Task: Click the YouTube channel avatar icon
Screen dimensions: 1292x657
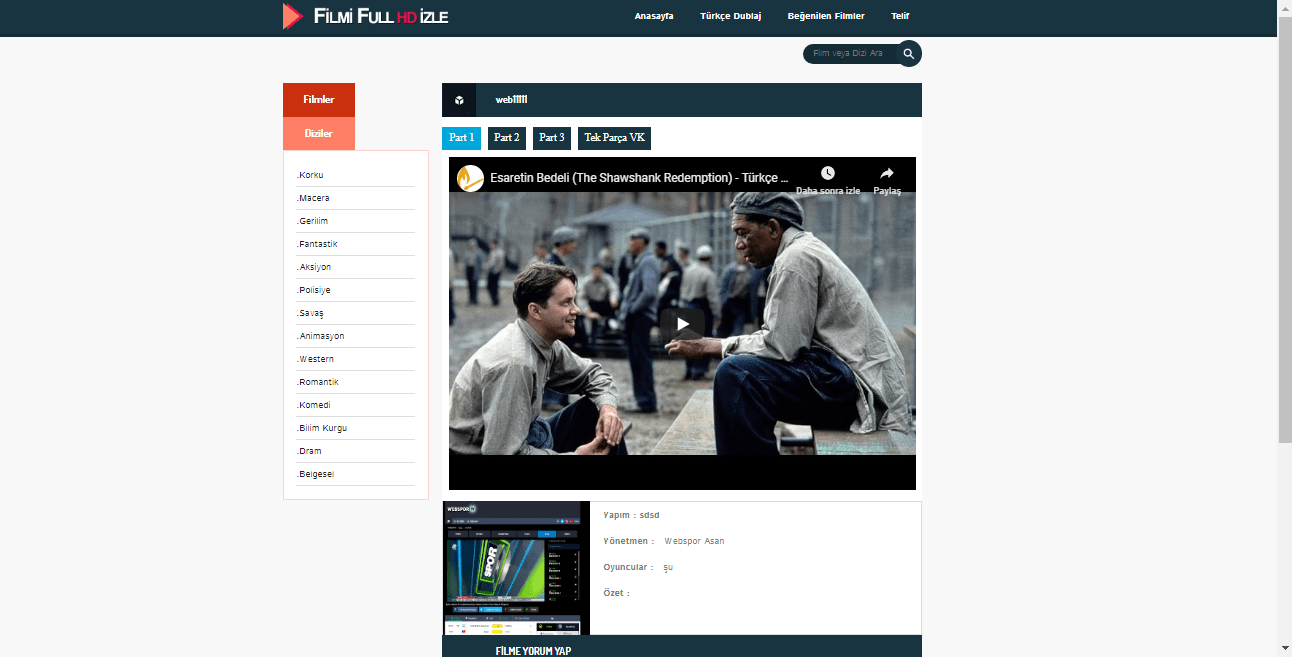Action: pos(470,179)
